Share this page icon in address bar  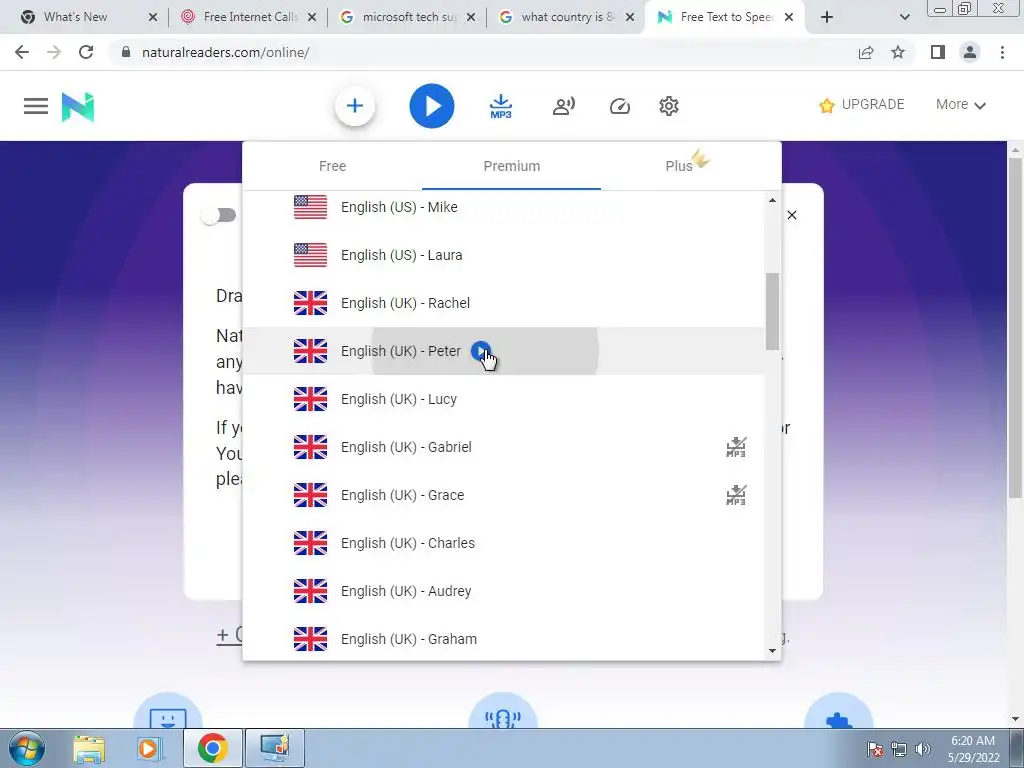tap(866, 52)
